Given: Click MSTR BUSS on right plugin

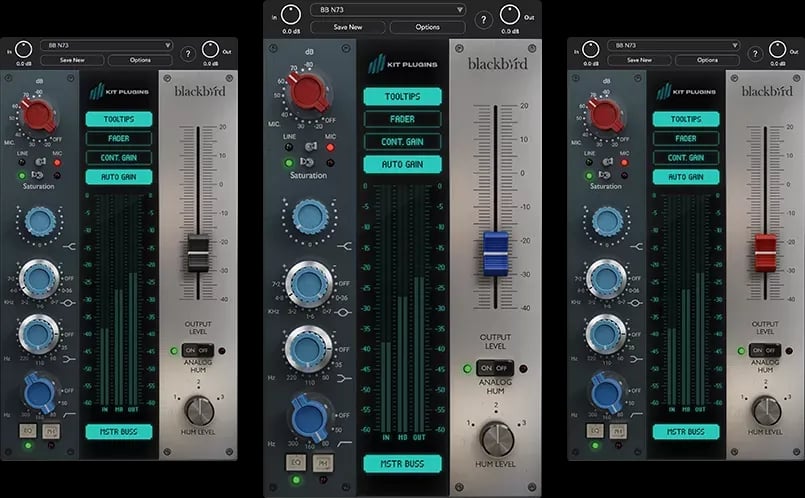Looking at the screenshot, I should pyautogui.click(x=686, y=432).
